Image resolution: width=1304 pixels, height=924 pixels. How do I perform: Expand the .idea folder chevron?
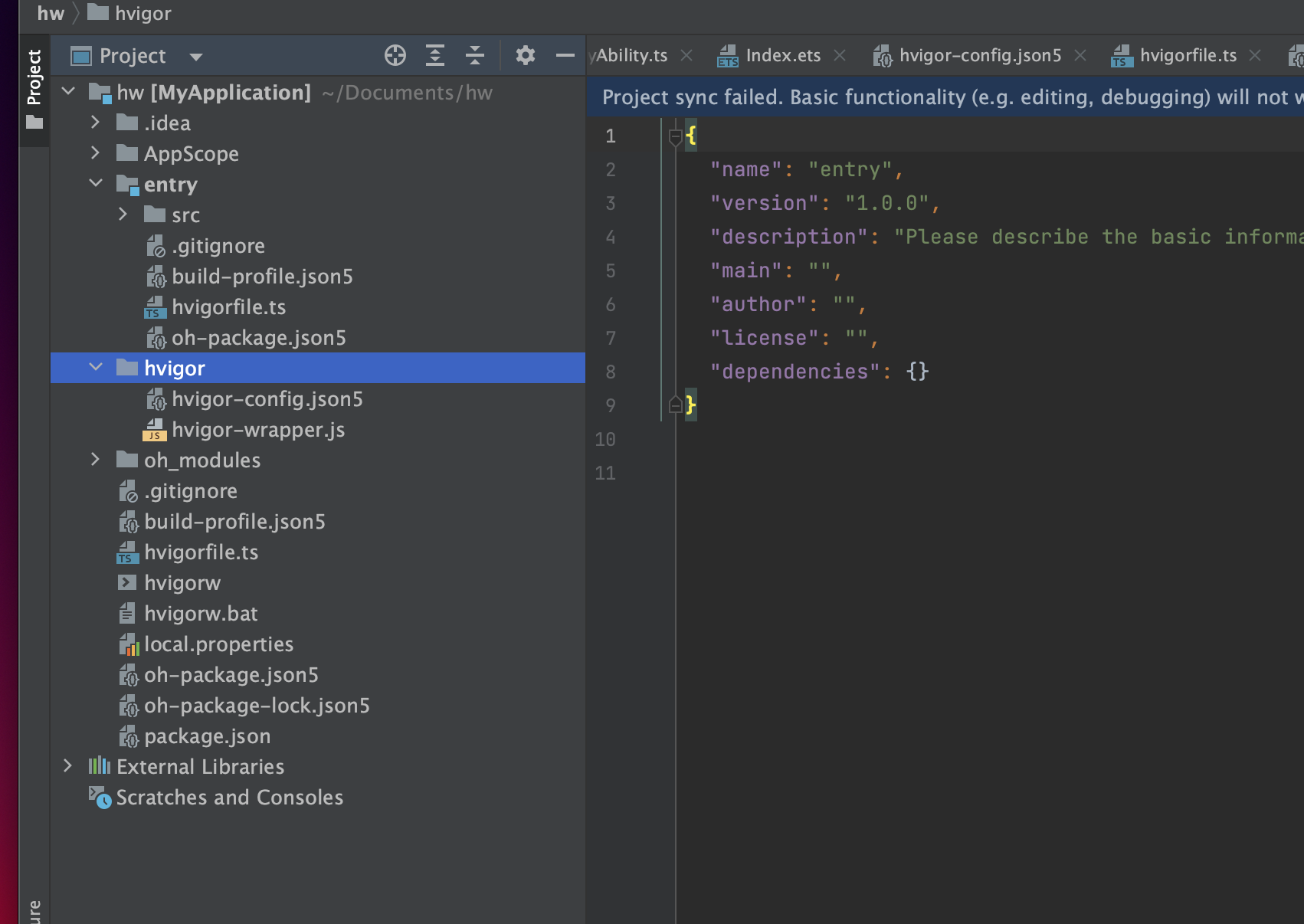[x=95, y=123]
